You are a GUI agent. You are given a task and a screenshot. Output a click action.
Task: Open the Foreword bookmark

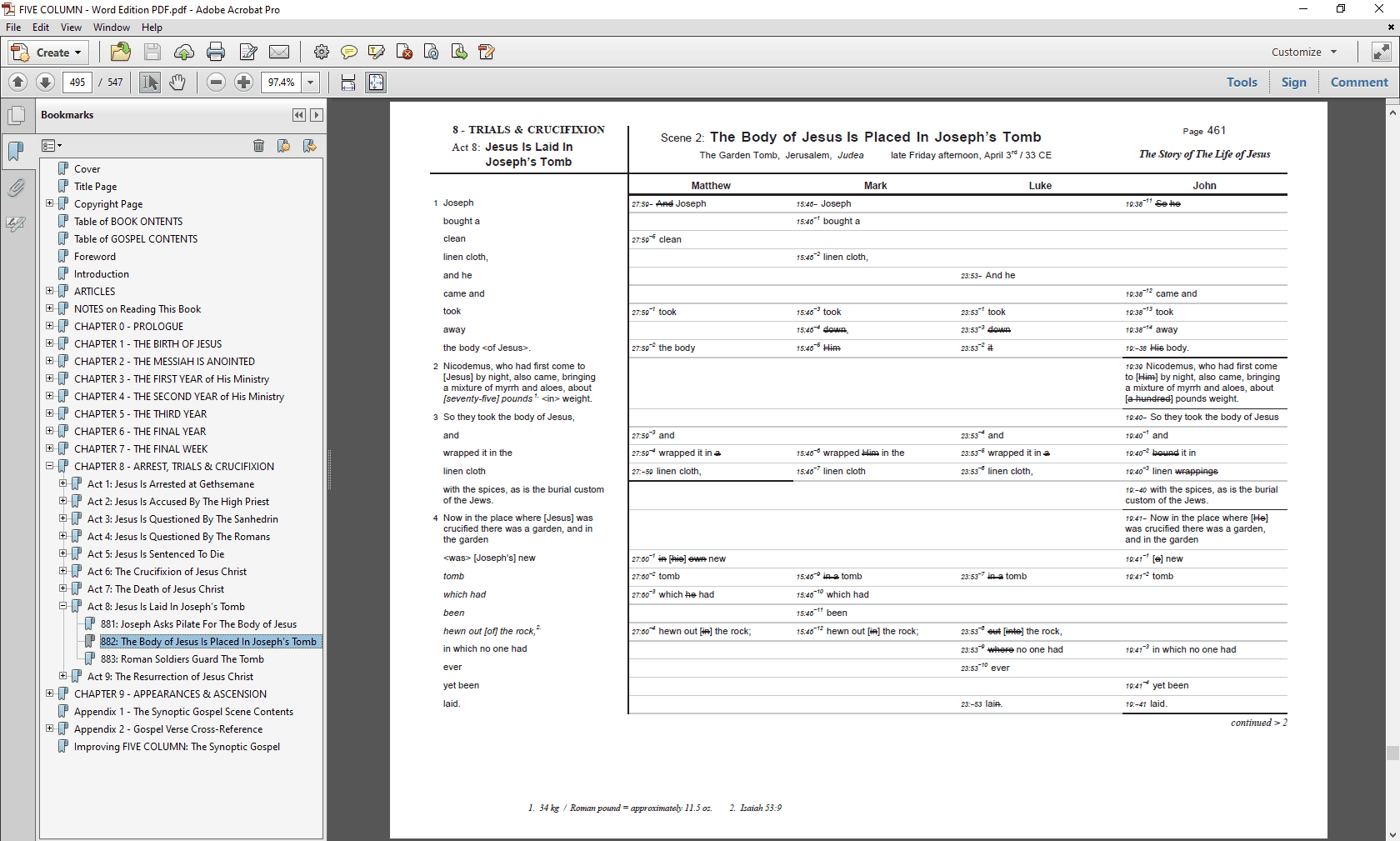click(x=95, y=257)
